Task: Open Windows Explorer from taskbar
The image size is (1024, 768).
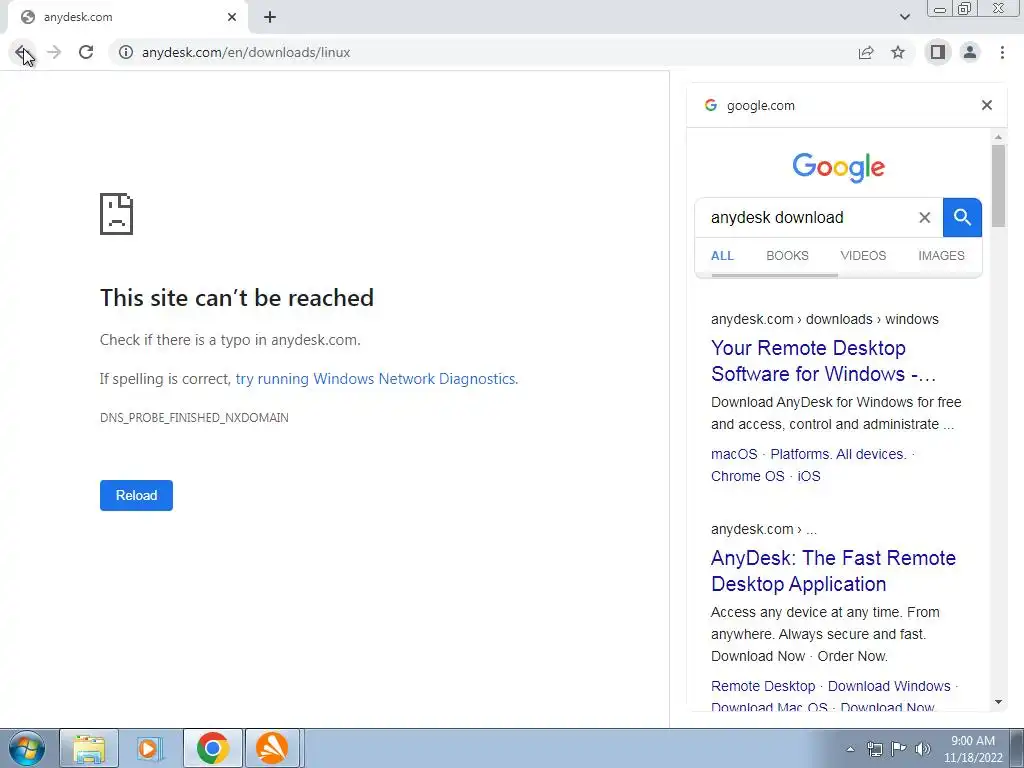Action: pyautogui.click(x=89, y=748)
